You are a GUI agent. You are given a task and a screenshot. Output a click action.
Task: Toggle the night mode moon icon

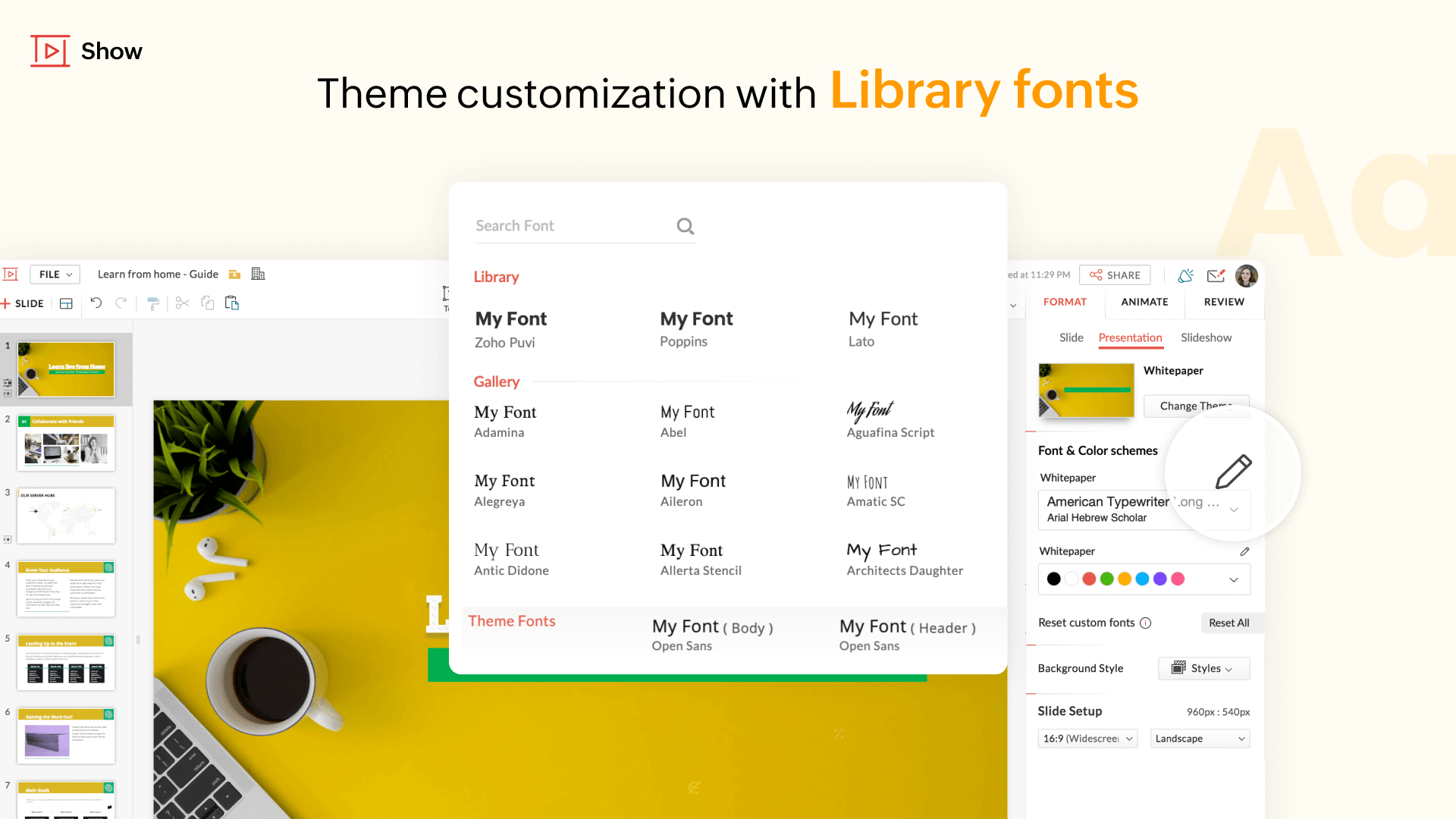coord(1186,275)
